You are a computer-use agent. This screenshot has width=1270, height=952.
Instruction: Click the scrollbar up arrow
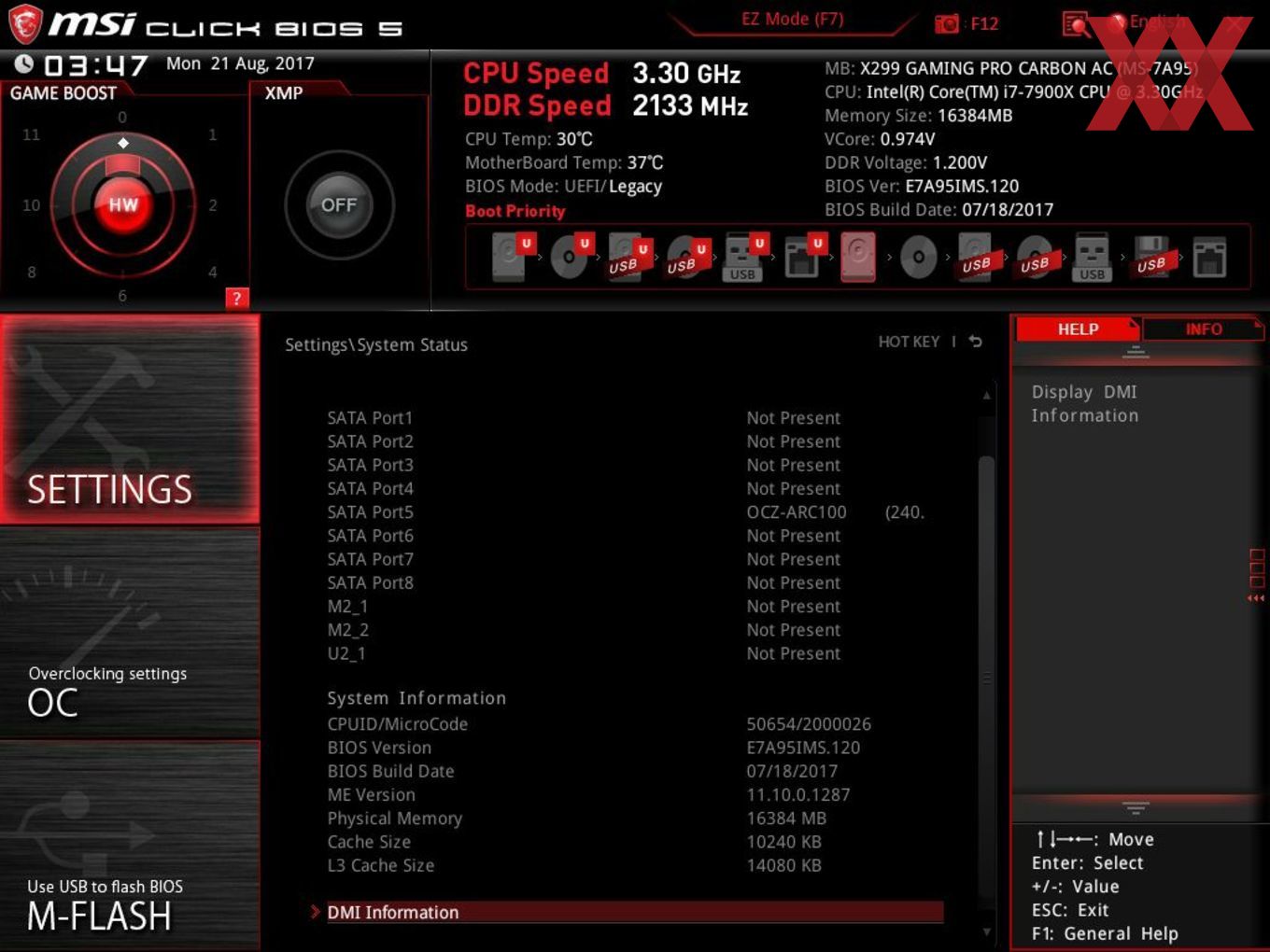(986, 396)
